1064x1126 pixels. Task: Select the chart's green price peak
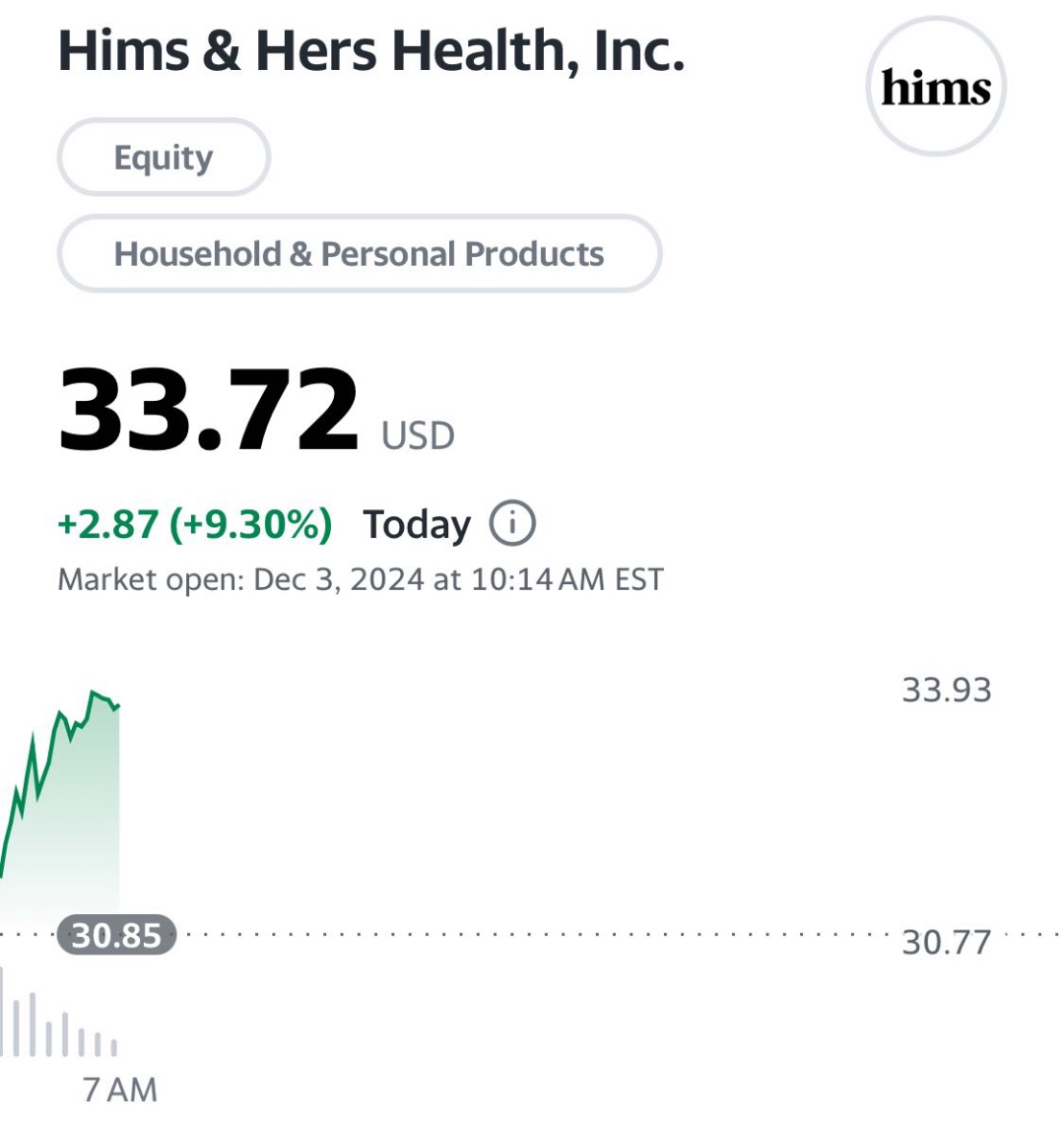click(x=93, y=693)
